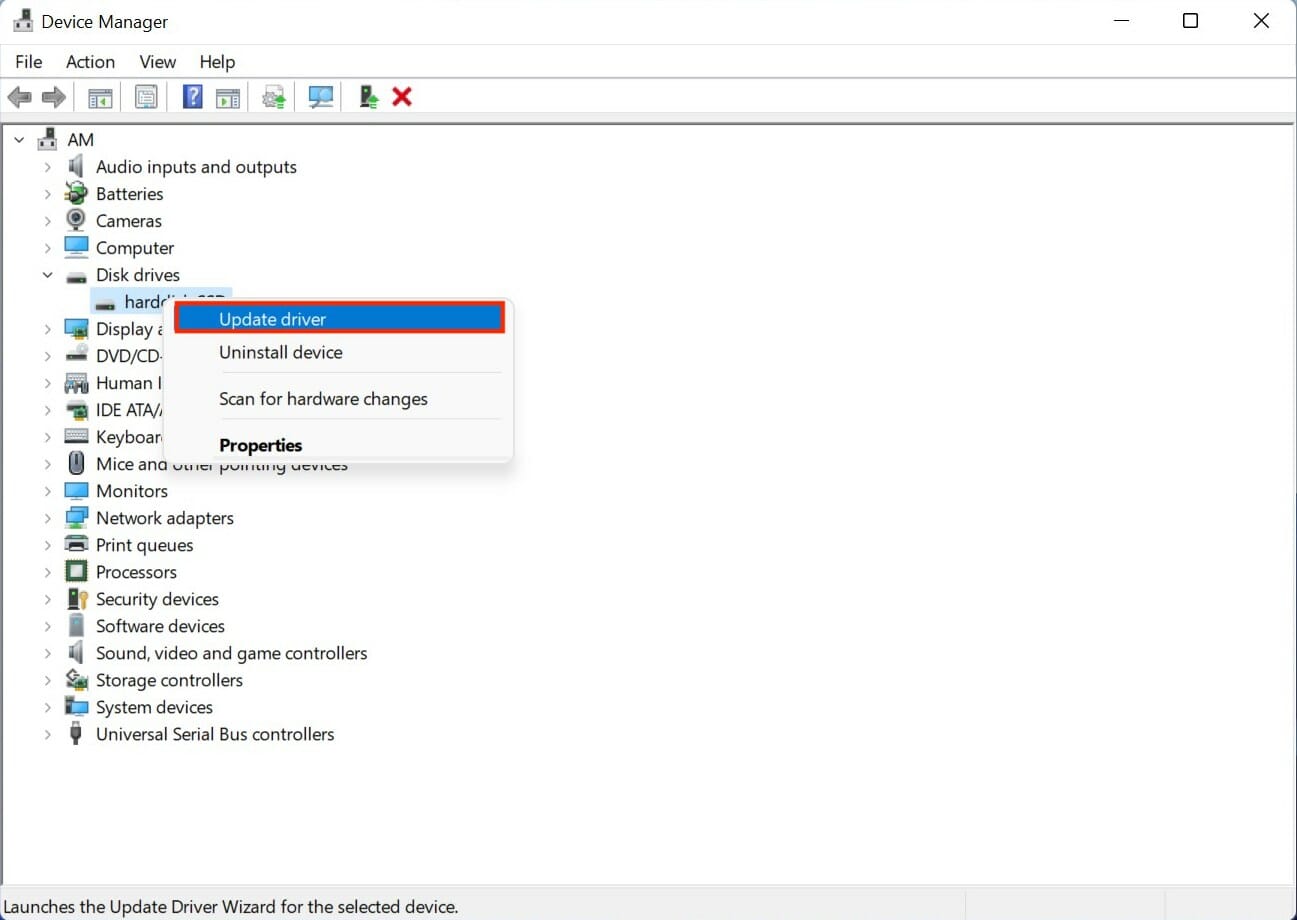Click the computer tower with green arrow toolbar icon
Screen dimensions: 1297x920
tap(369, 97)
